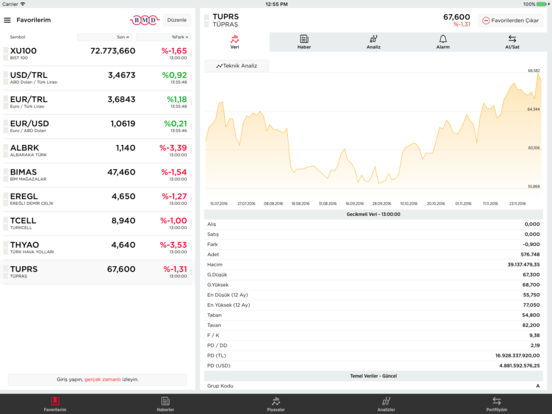Select the ALBRK row
The width and height of the screenshot is (552, 414).
tap(98, 151)
